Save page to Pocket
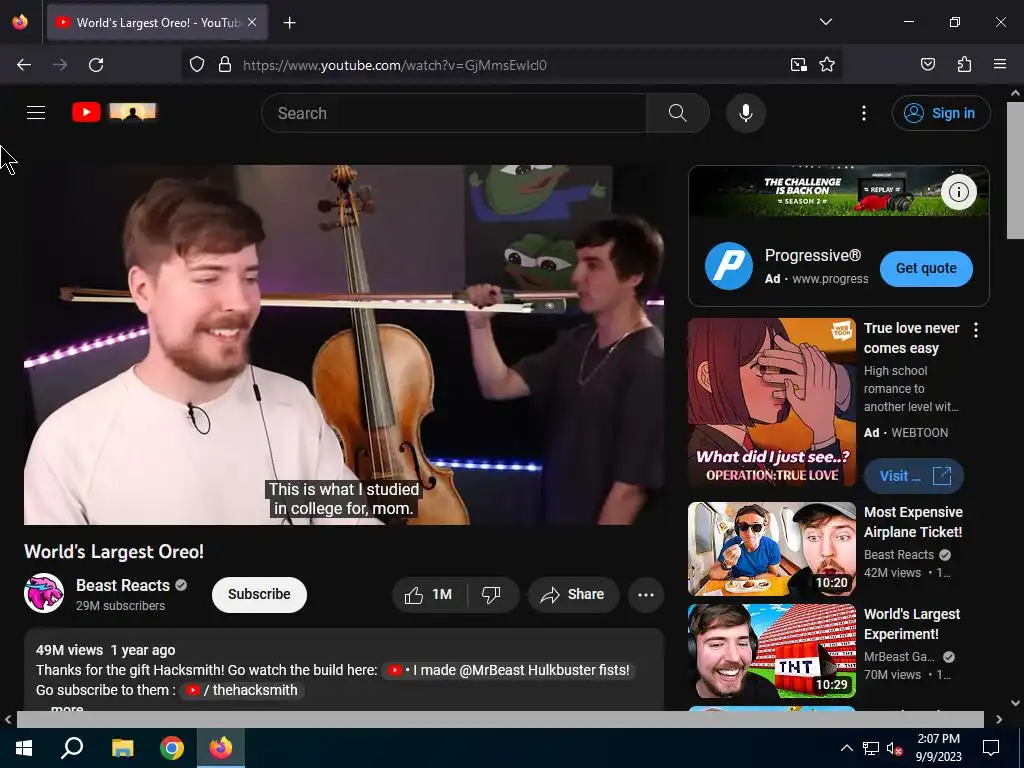The image size is (1024, 768). (927, 64)
